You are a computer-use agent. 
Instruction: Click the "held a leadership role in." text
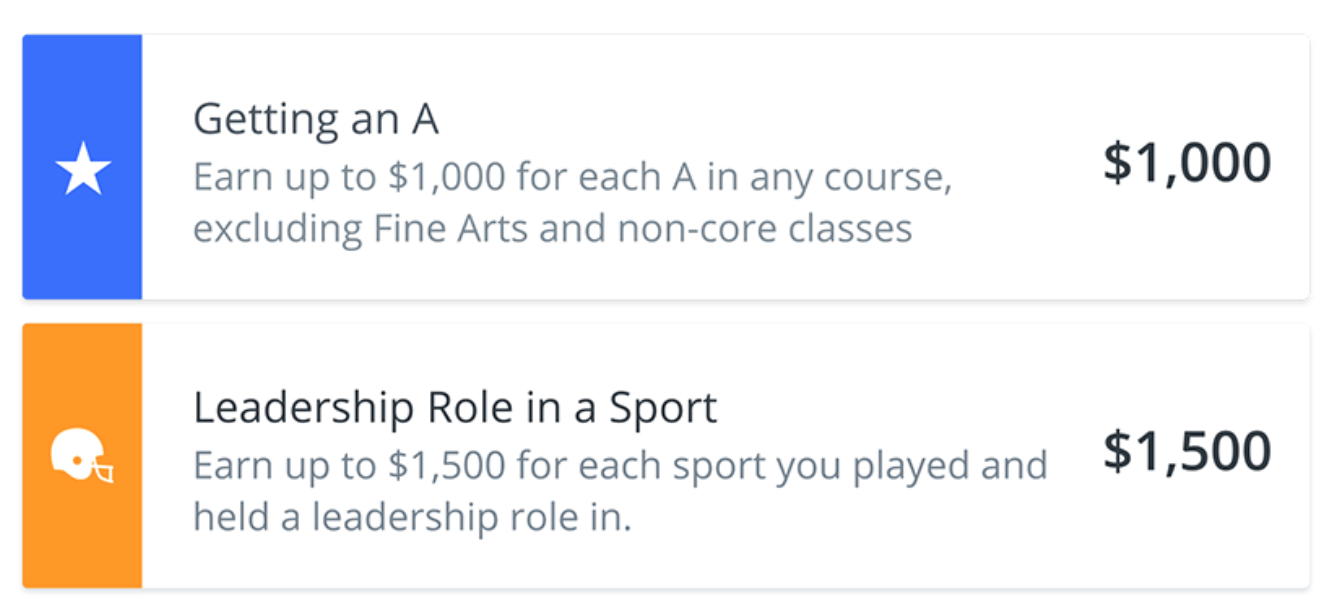[x=413, y=517]
